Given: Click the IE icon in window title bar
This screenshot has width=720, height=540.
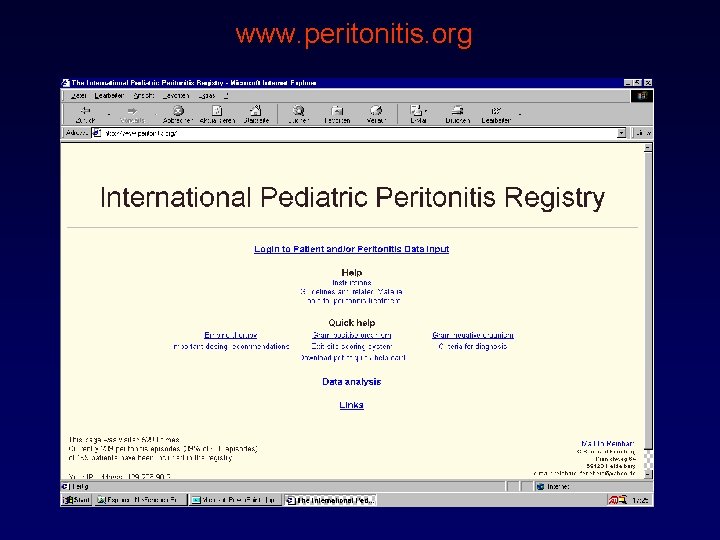Looking at the screenshot, I should (66, 83).
